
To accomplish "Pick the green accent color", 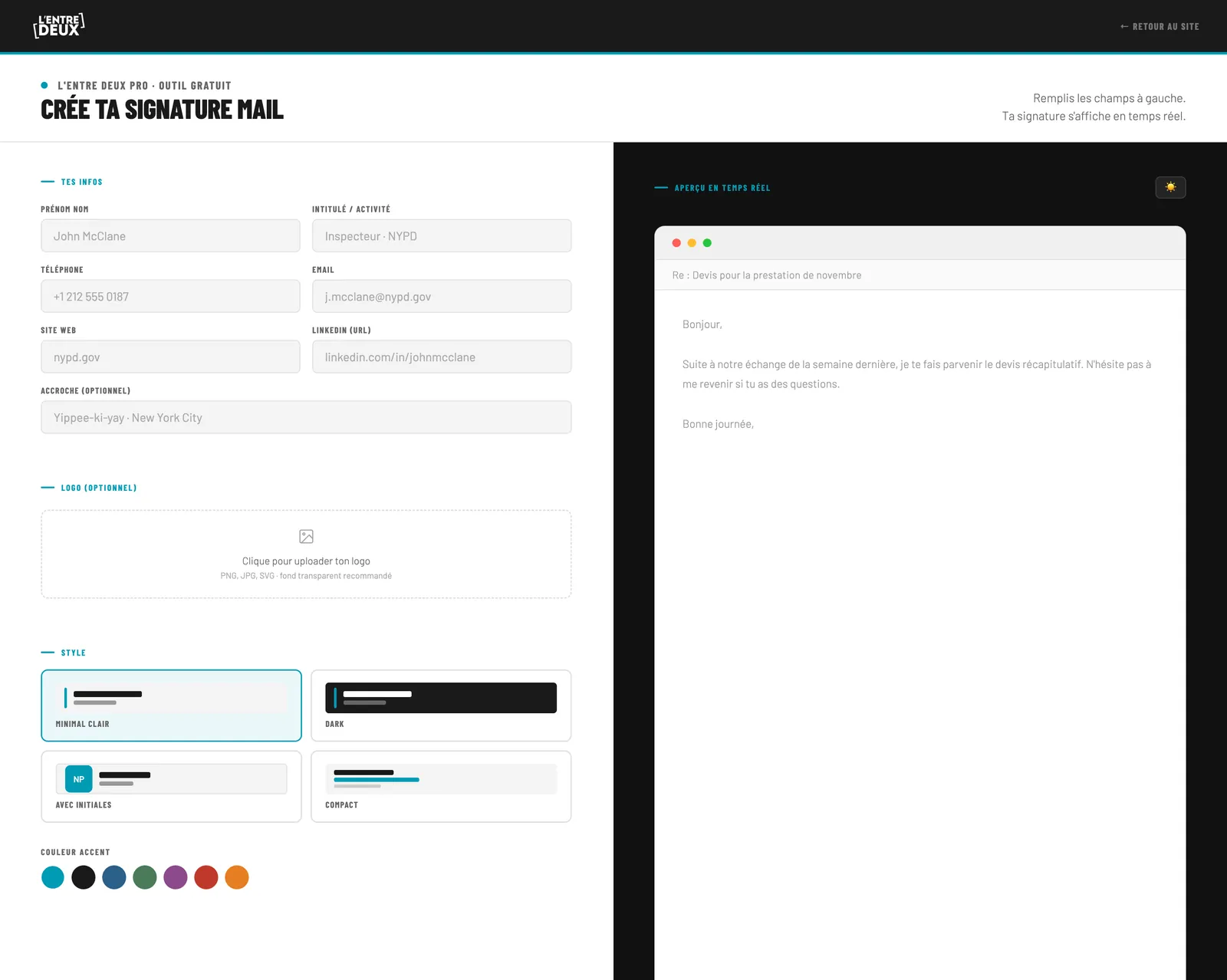I will (145, 877).
